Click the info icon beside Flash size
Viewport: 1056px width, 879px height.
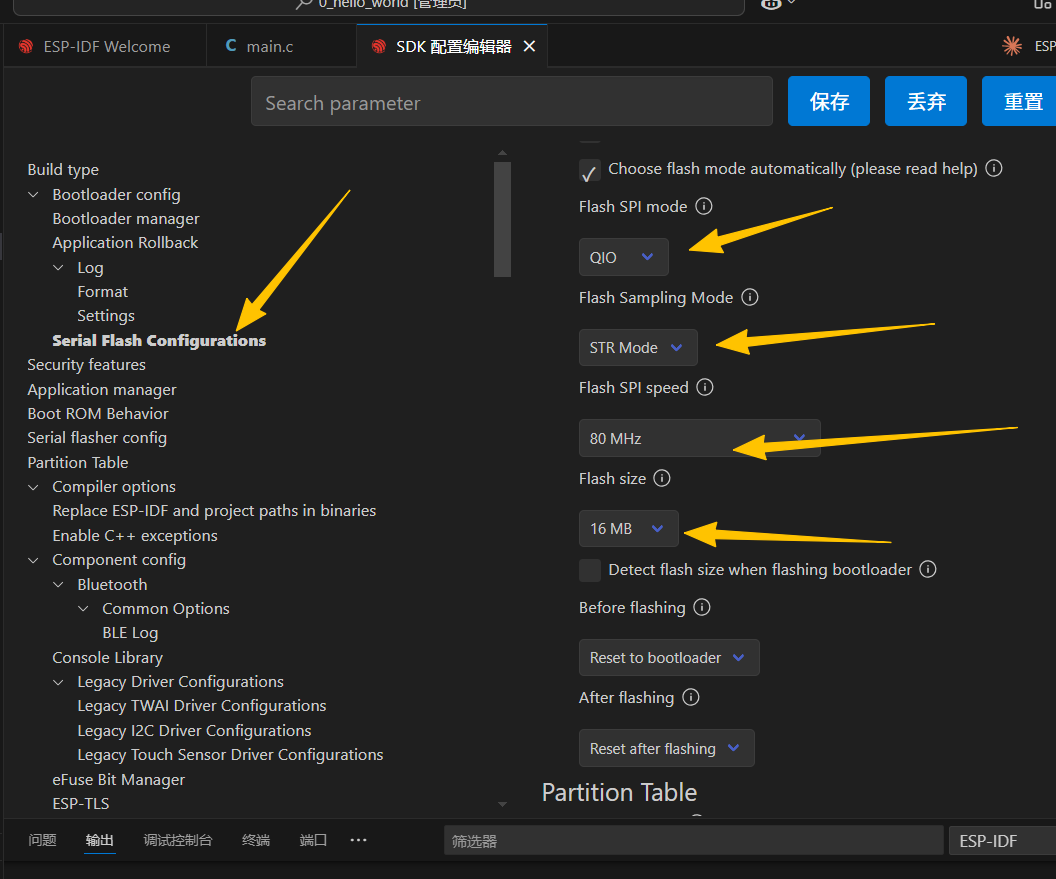point(662,478)
